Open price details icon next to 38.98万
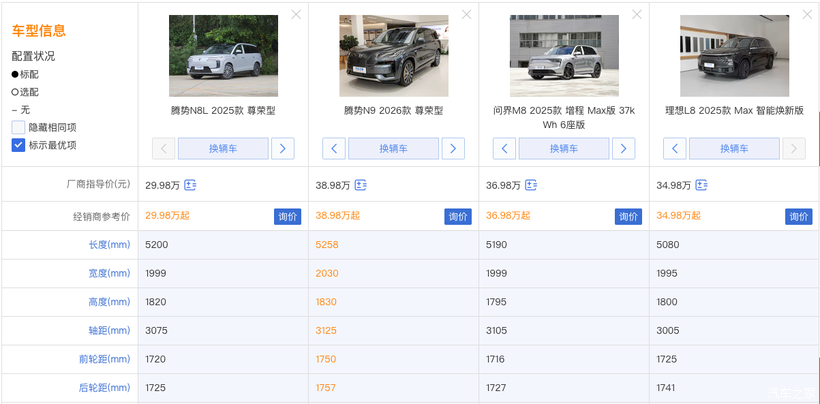The image size is (820, 404). coord(360,185)
